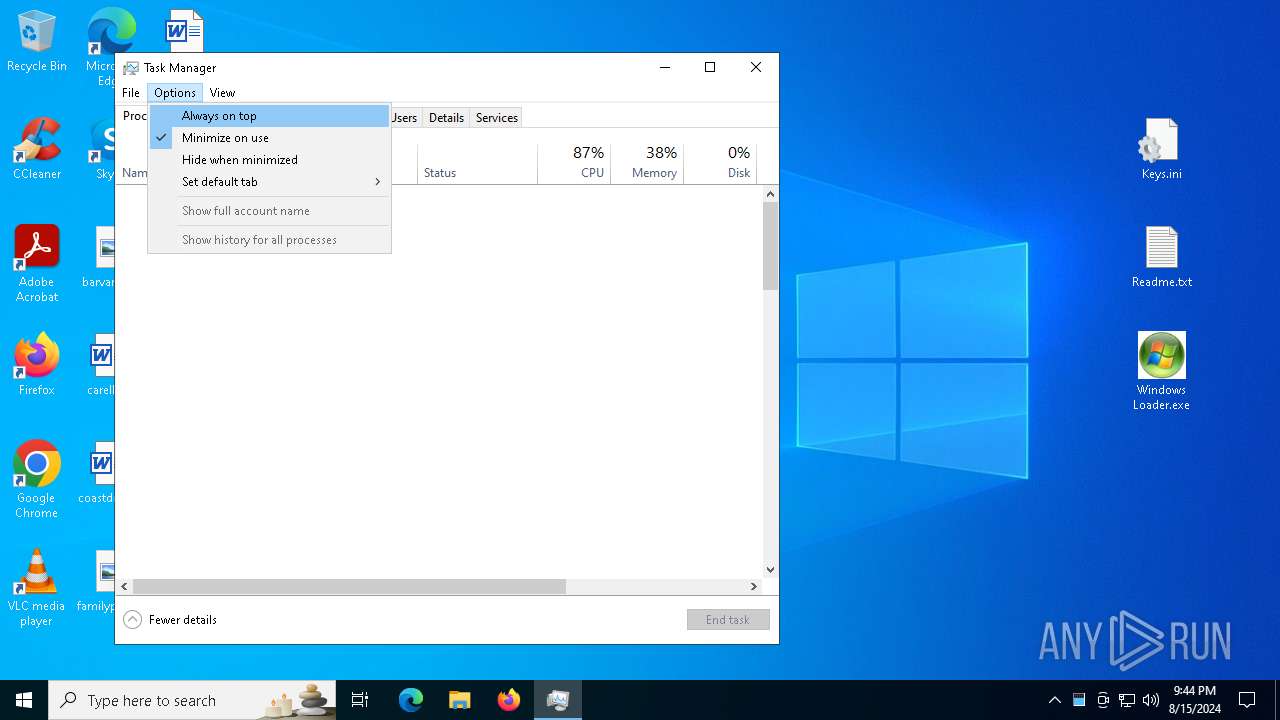Click the horizontal scrollbar left arrow
This screenshot has width=1280, height=720.
125,587
